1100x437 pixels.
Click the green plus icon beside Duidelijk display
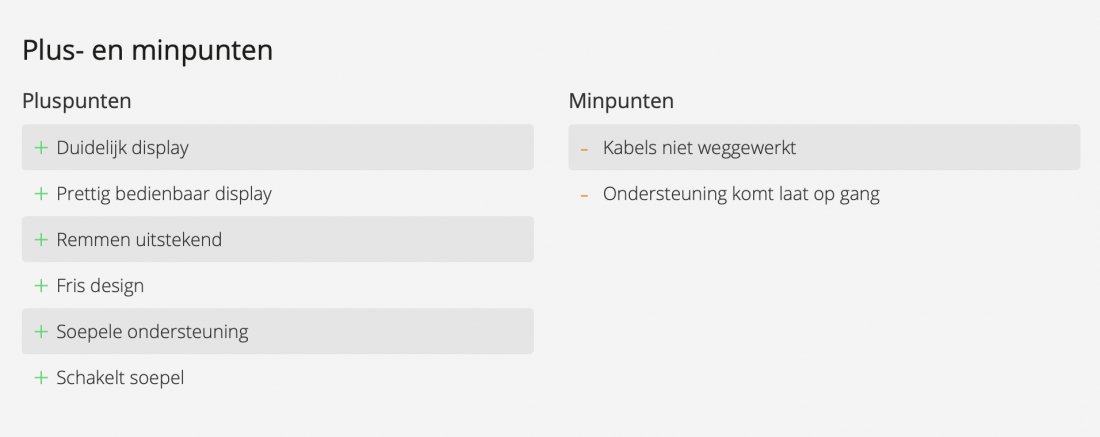click(x=41, y=148)
